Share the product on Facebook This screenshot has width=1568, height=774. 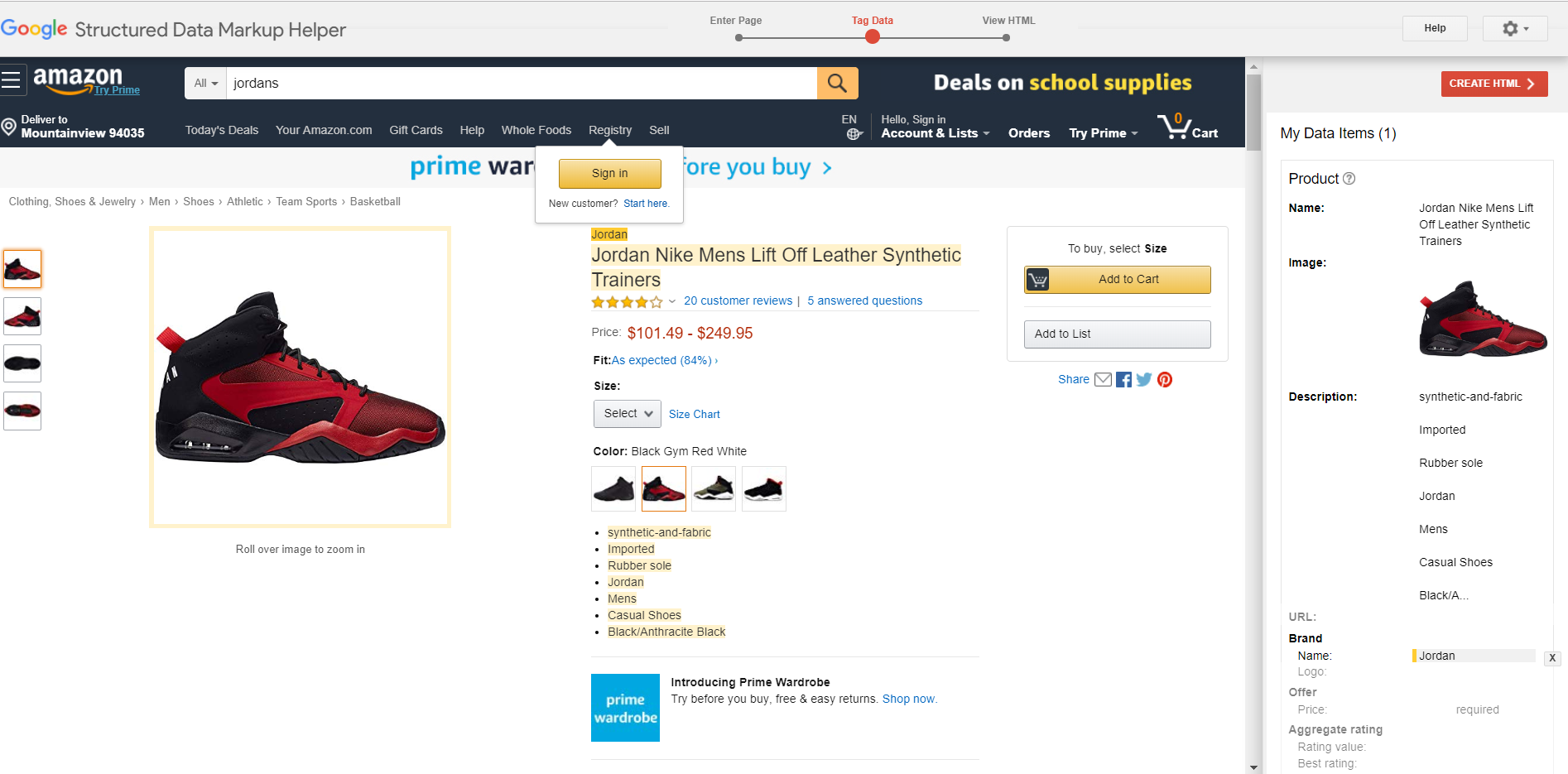tap(1123, 380)
